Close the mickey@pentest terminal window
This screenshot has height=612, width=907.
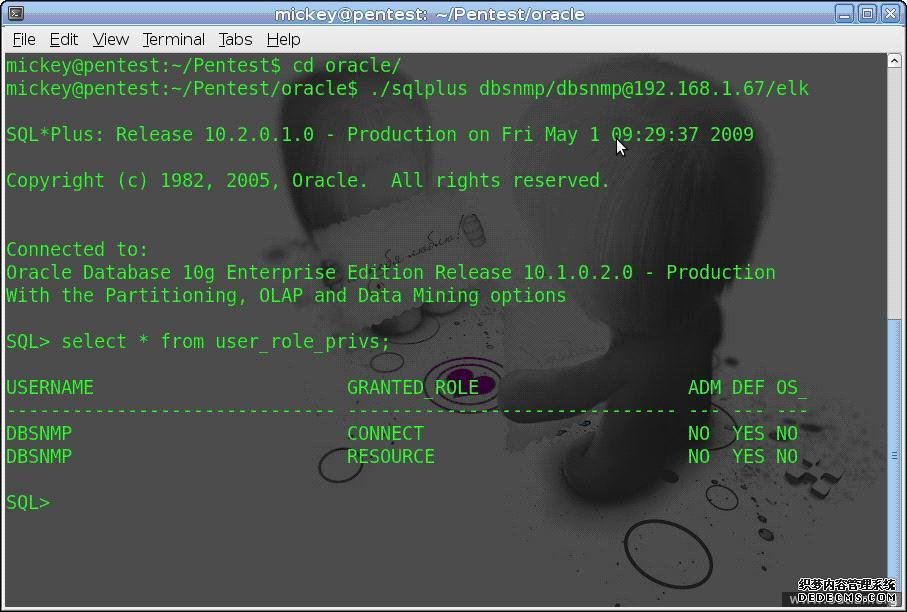coord(889,14)
